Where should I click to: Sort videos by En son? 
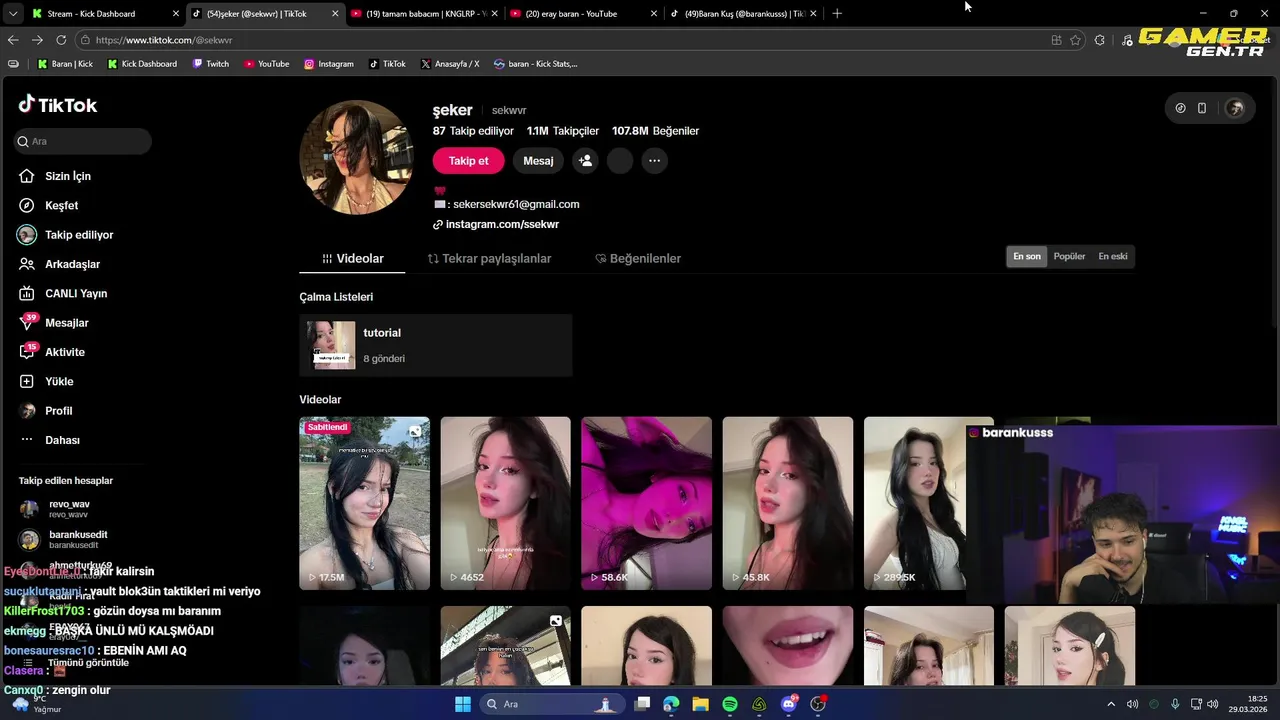click(x=1027, y=256)
